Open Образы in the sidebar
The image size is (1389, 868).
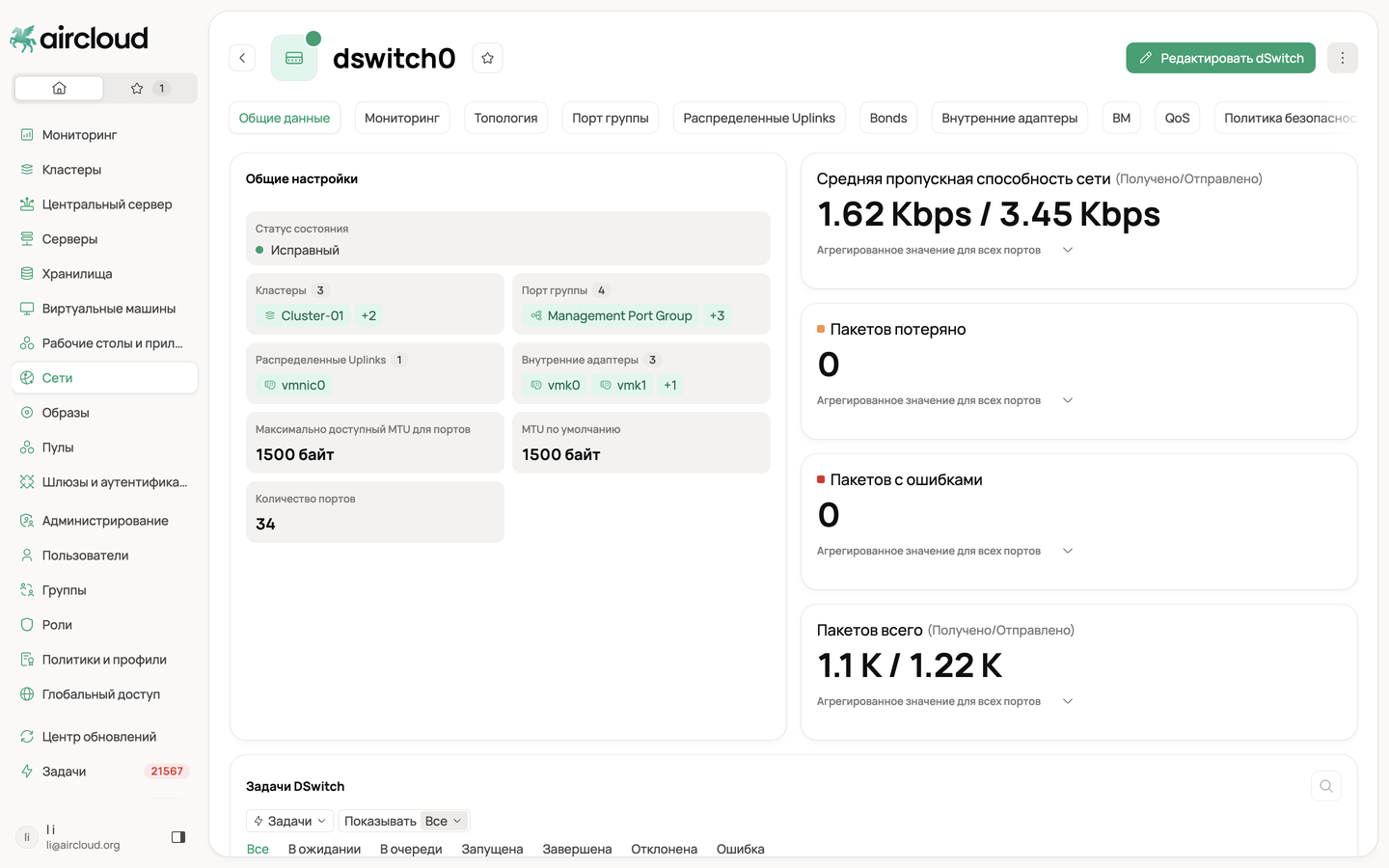tap(104, 413)
